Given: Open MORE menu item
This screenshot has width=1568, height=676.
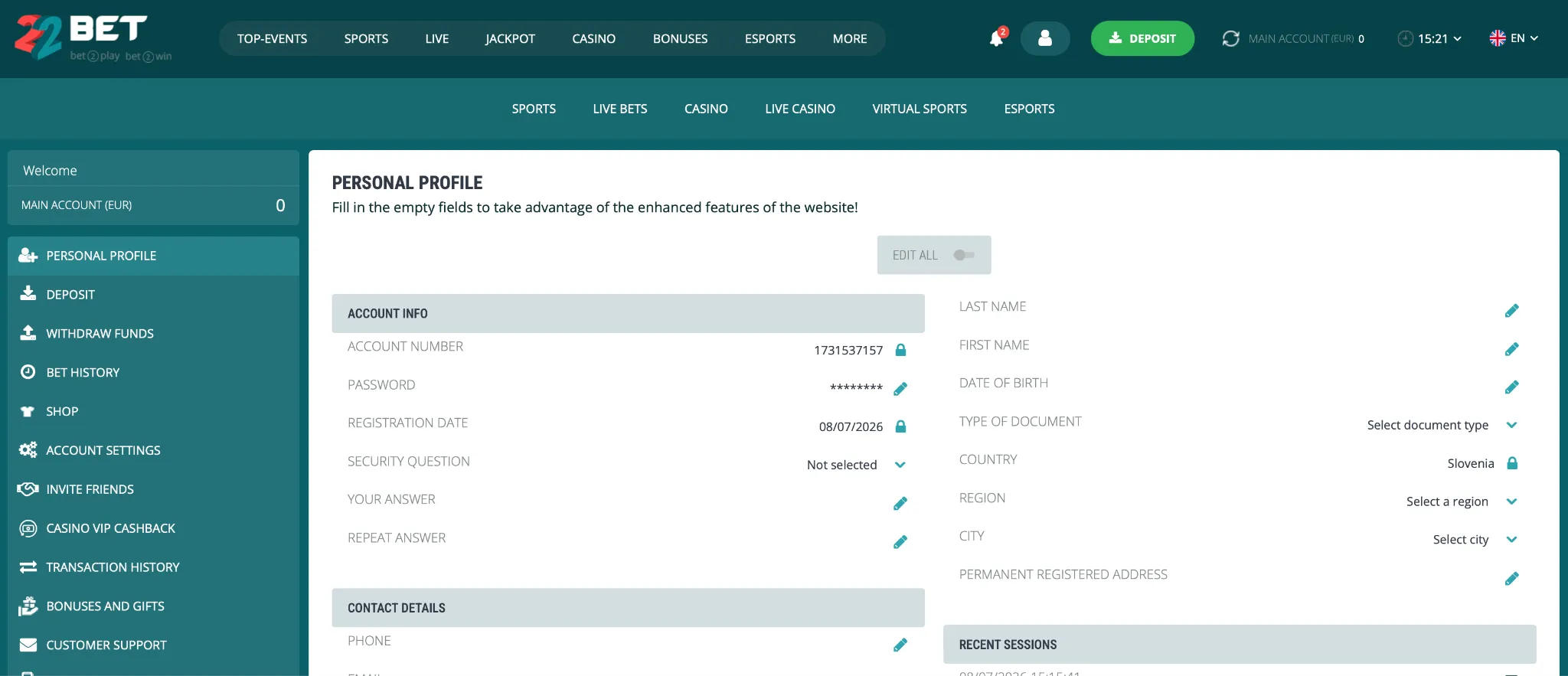Looking at the screenshot, I should [850, 38].
